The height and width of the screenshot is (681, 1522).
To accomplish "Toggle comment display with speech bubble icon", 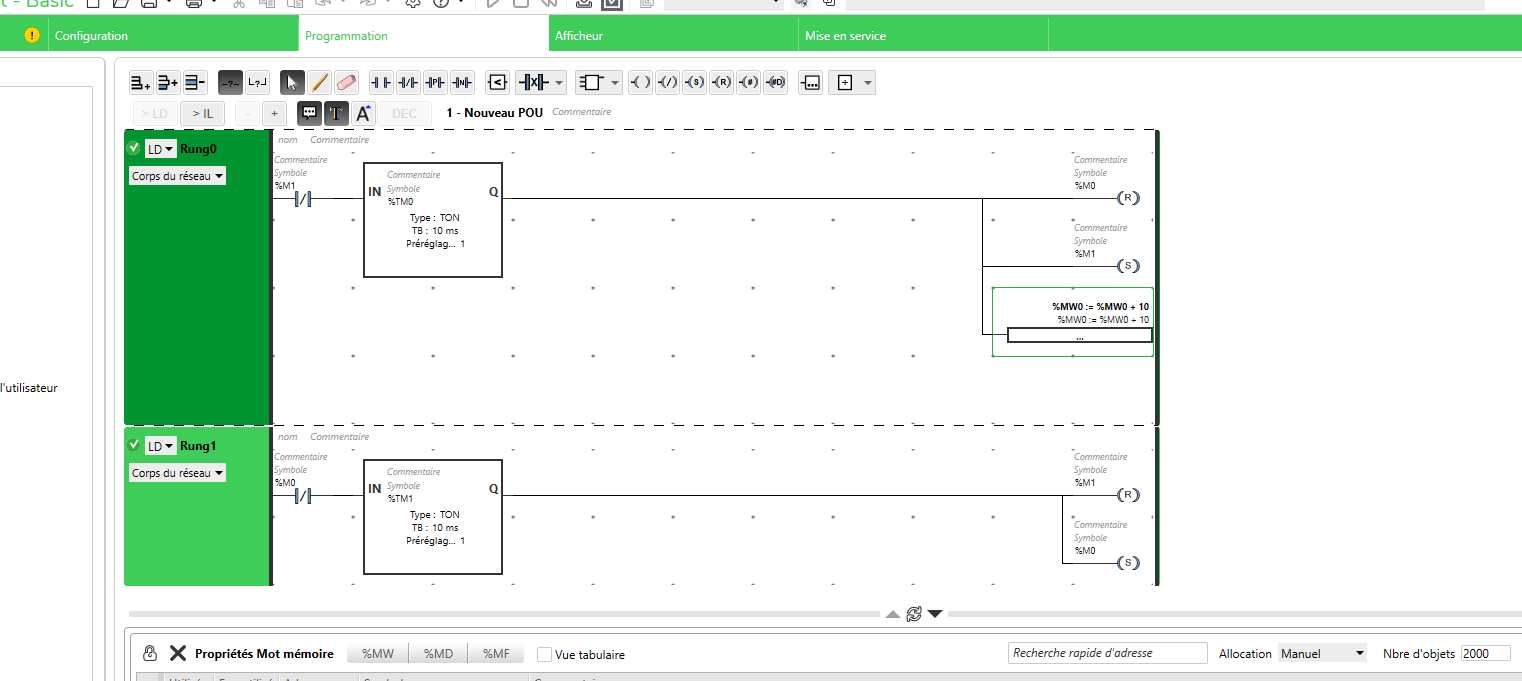I will click(x=309, y=113).
